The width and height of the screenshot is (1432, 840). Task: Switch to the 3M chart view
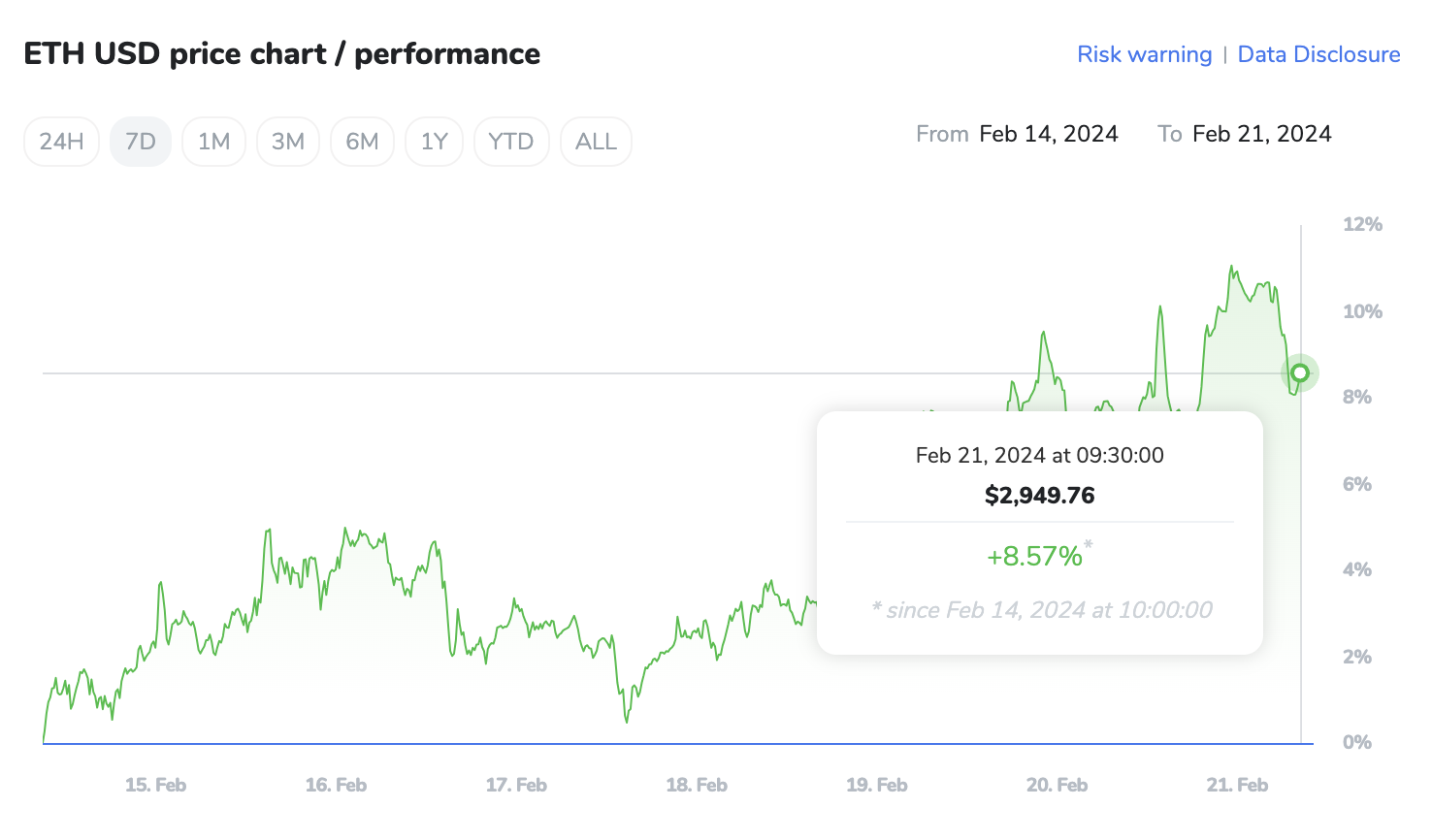(287, 141)
